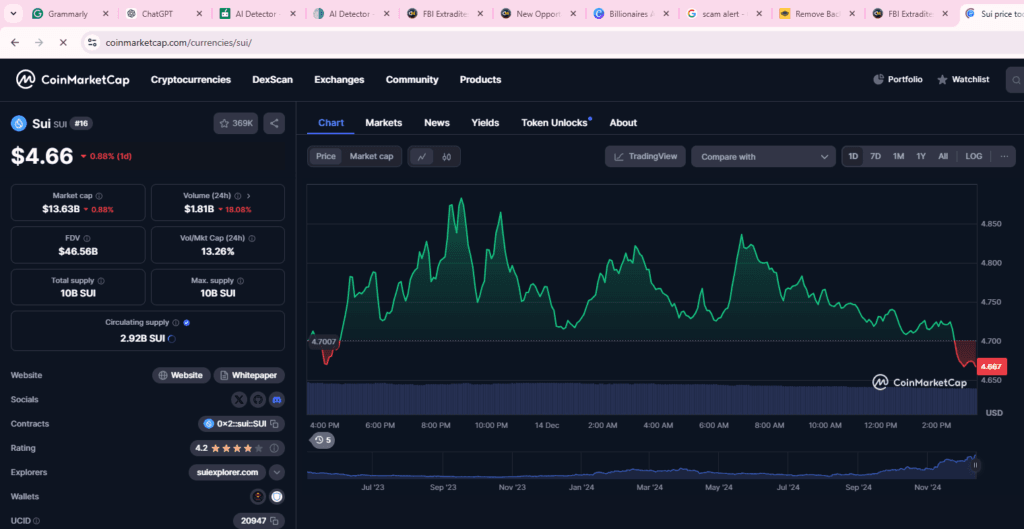
Task: Switch to the Token Unlocks tab
Action: click(x=554, y=123)
